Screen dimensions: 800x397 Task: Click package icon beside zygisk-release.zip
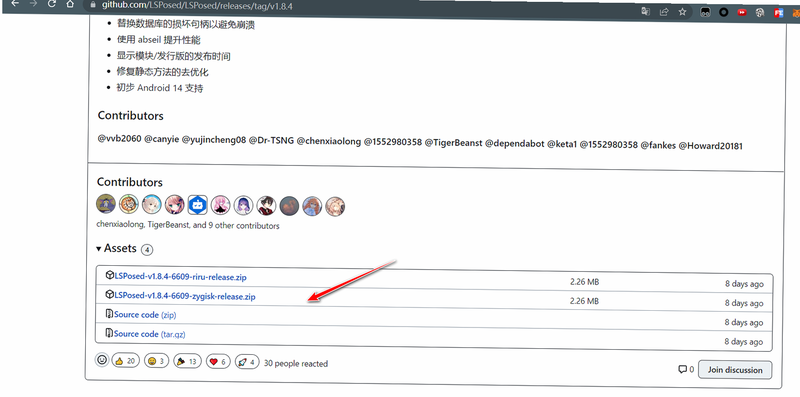click(x=109, y=294)
